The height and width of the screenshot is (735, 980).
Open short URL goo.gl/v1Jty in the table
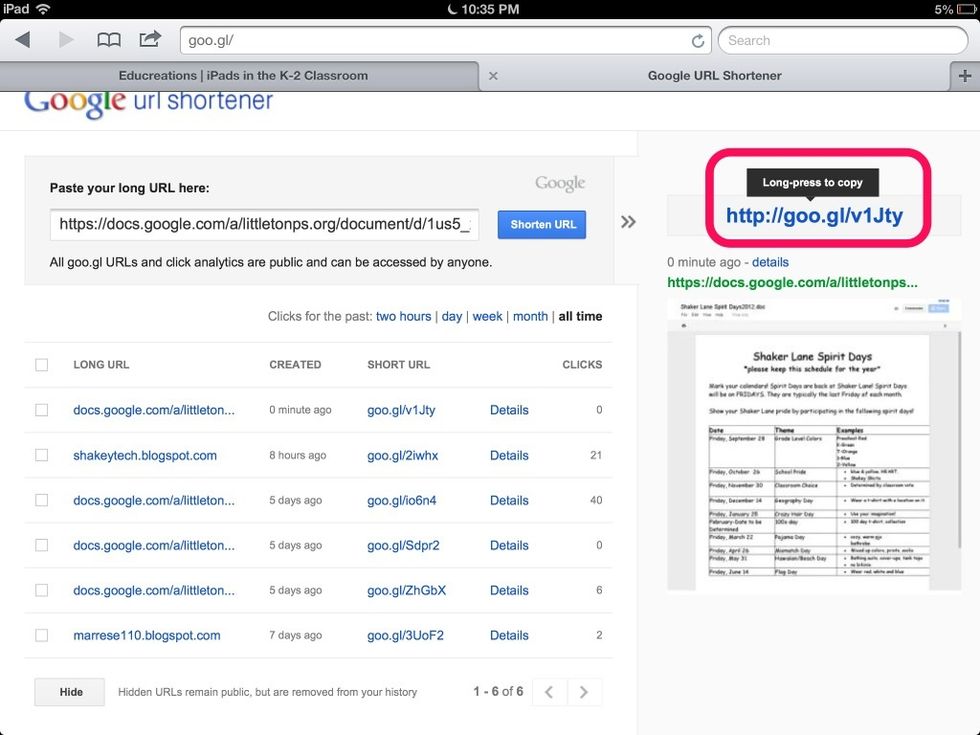point(401,410)
